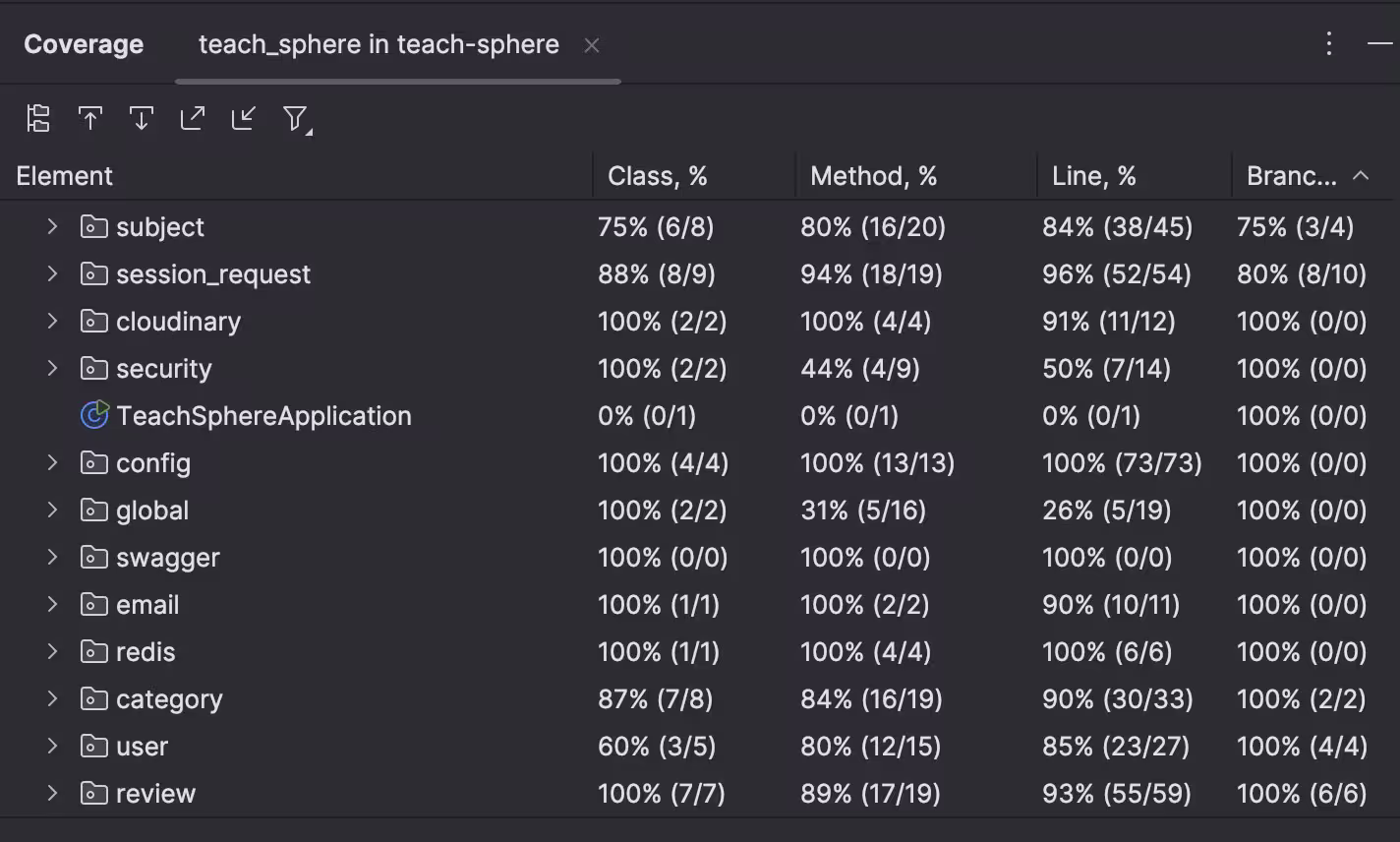Open the coverage filter funnel icon
The width and height of the screenshot is (1400, 842).
(x=296, y=120)
